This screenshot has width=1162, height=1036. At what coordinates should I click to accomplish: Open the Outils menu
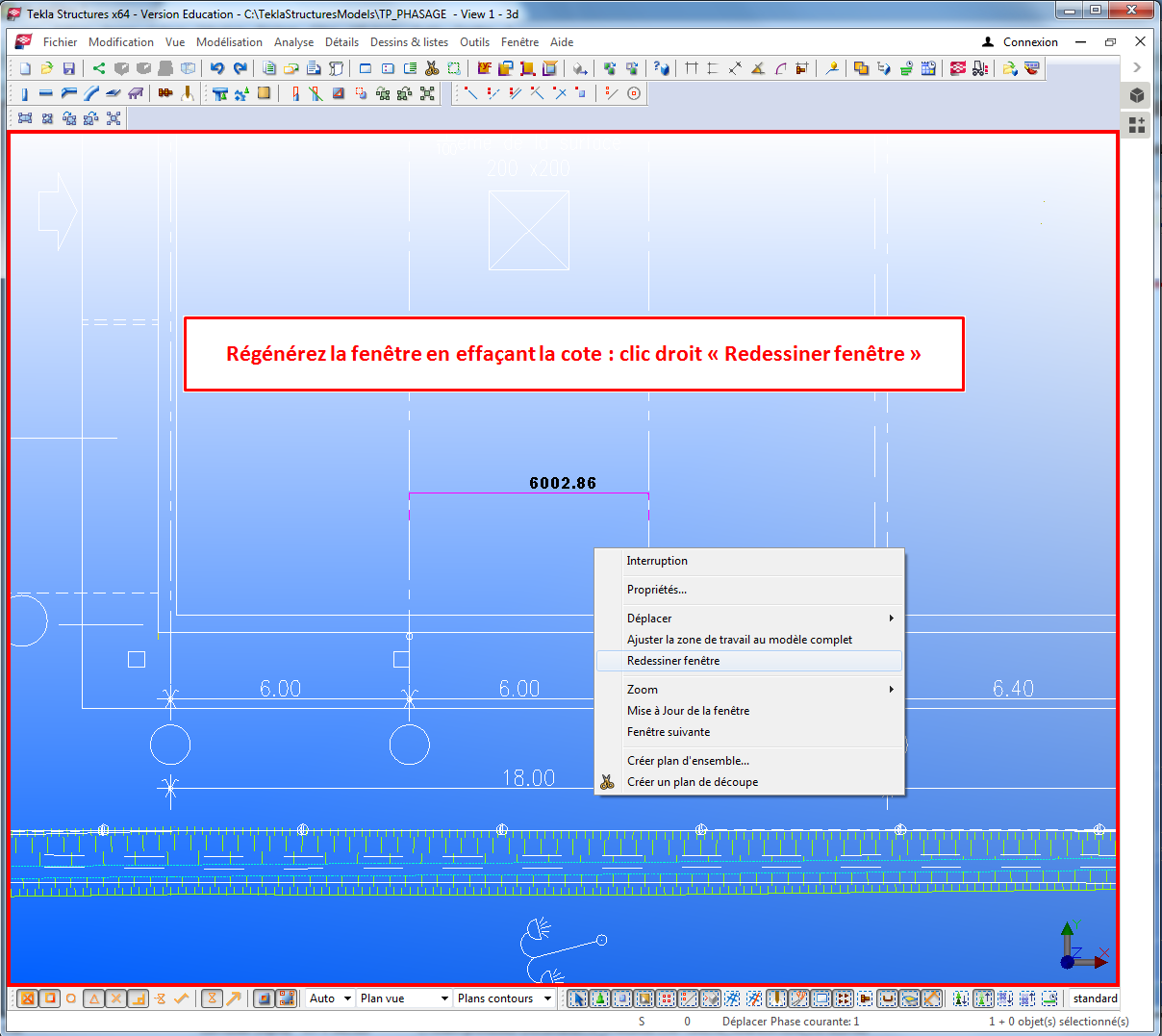coord(474,42)
